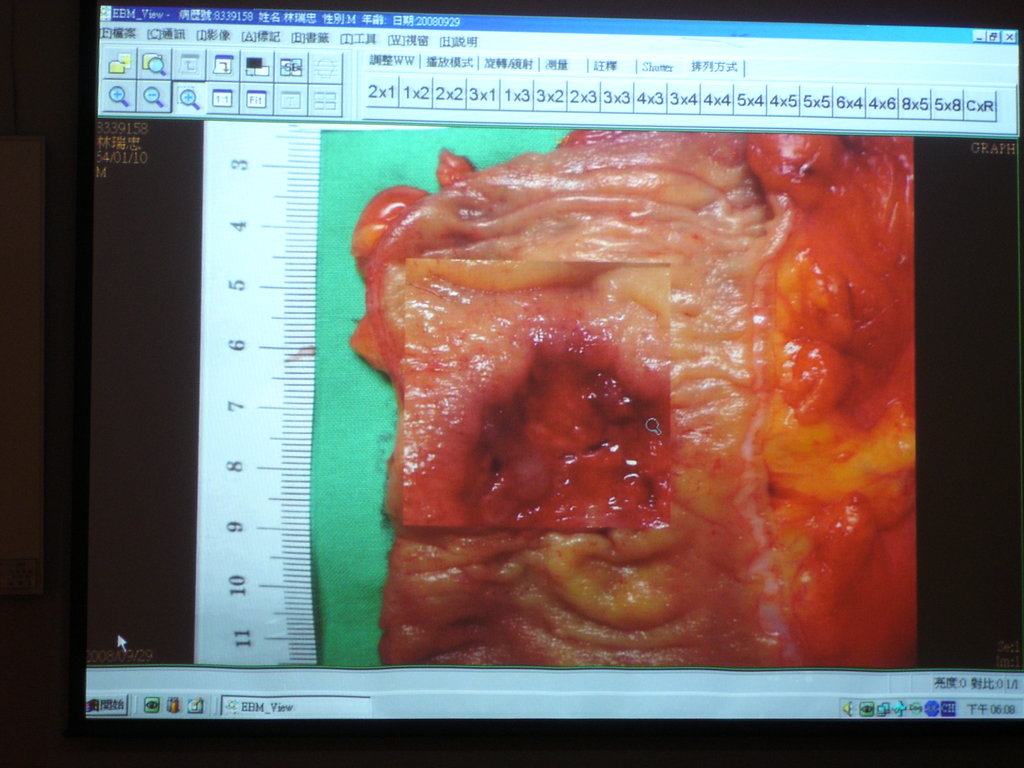Click the zoom out magnifier icon
This screenshot has height=768, width=1024.
tap(153, 97)
